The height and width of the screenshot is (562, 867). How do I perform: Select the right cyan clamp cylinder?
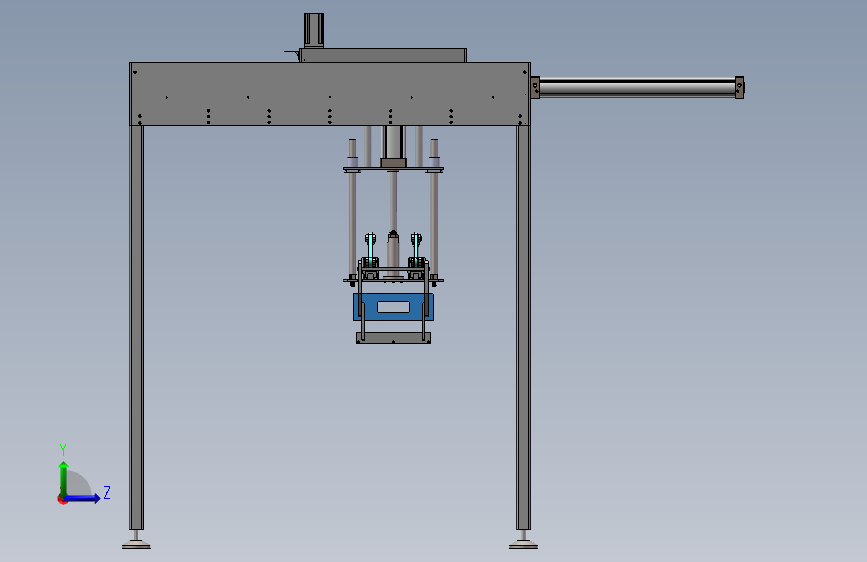416,249
